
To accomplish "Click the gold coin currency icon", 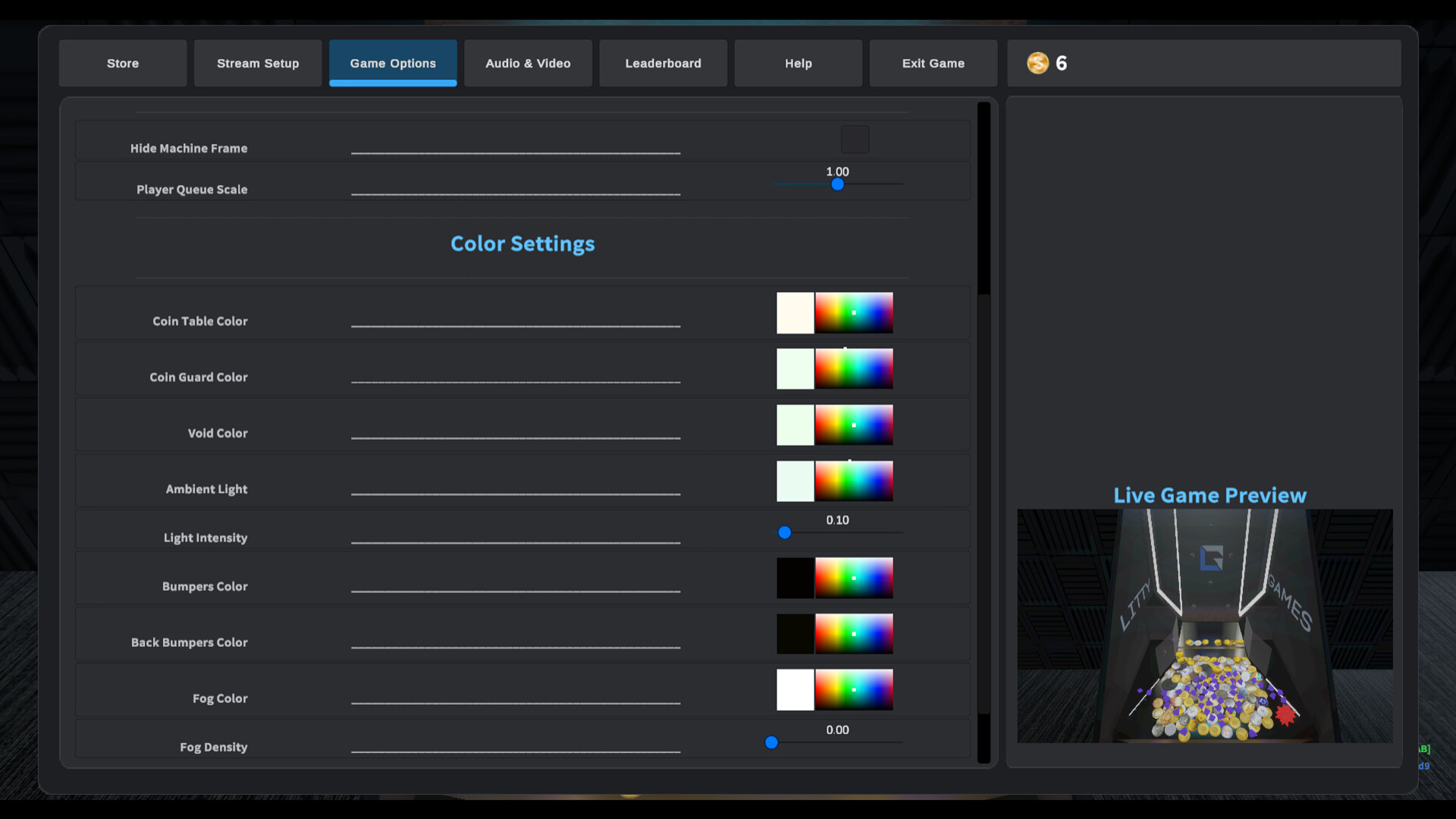I will (1037, 63).
